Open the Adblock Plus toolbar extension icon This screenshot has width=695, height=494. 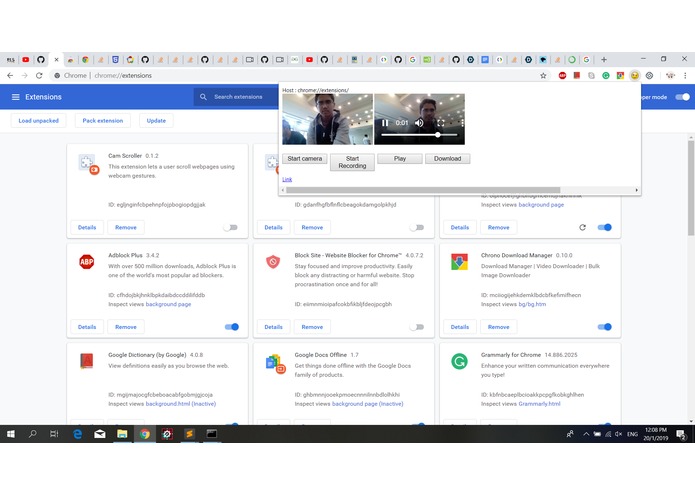562,76
